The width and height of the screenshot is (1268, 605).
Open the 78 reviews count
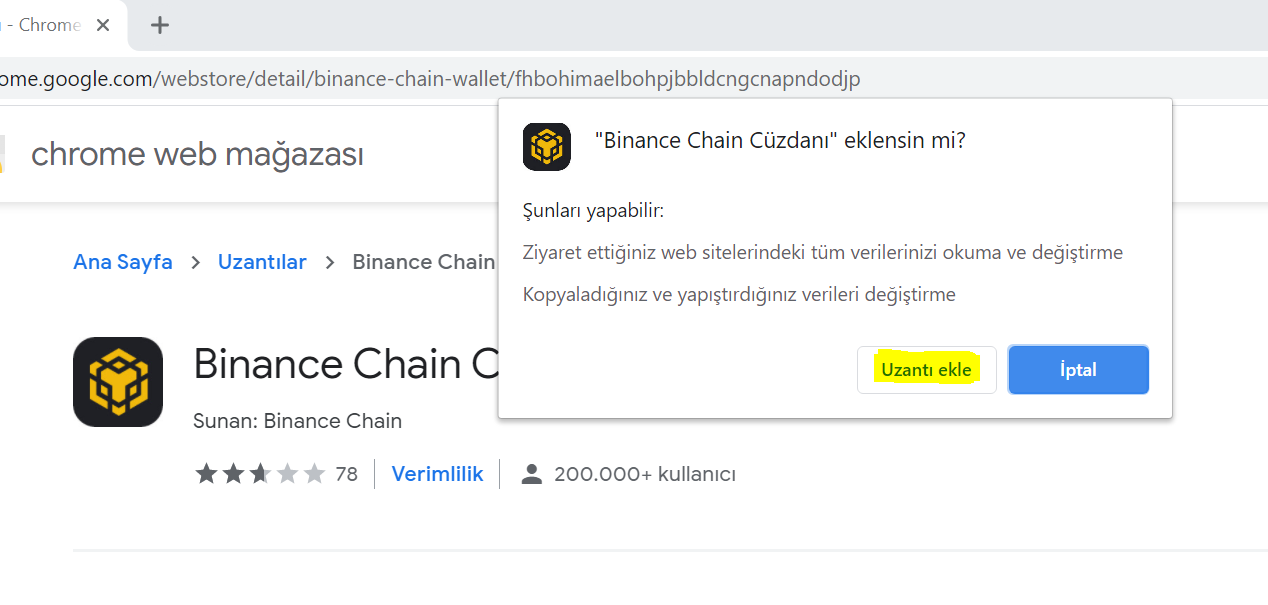346,474
